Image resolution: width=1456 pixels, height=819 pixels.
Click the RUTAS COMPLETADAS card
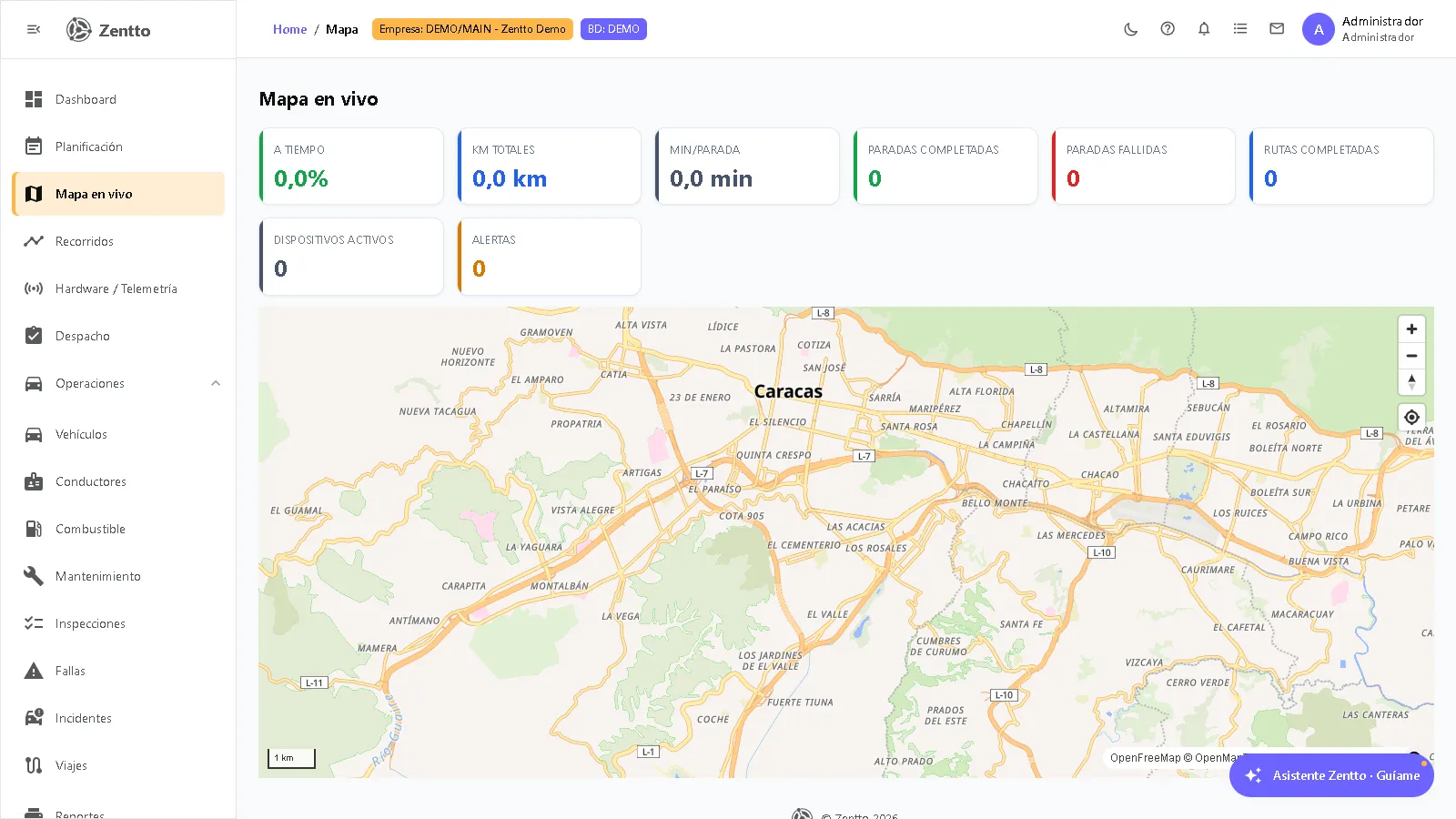pyautogui.click(x=1341, y=167)
